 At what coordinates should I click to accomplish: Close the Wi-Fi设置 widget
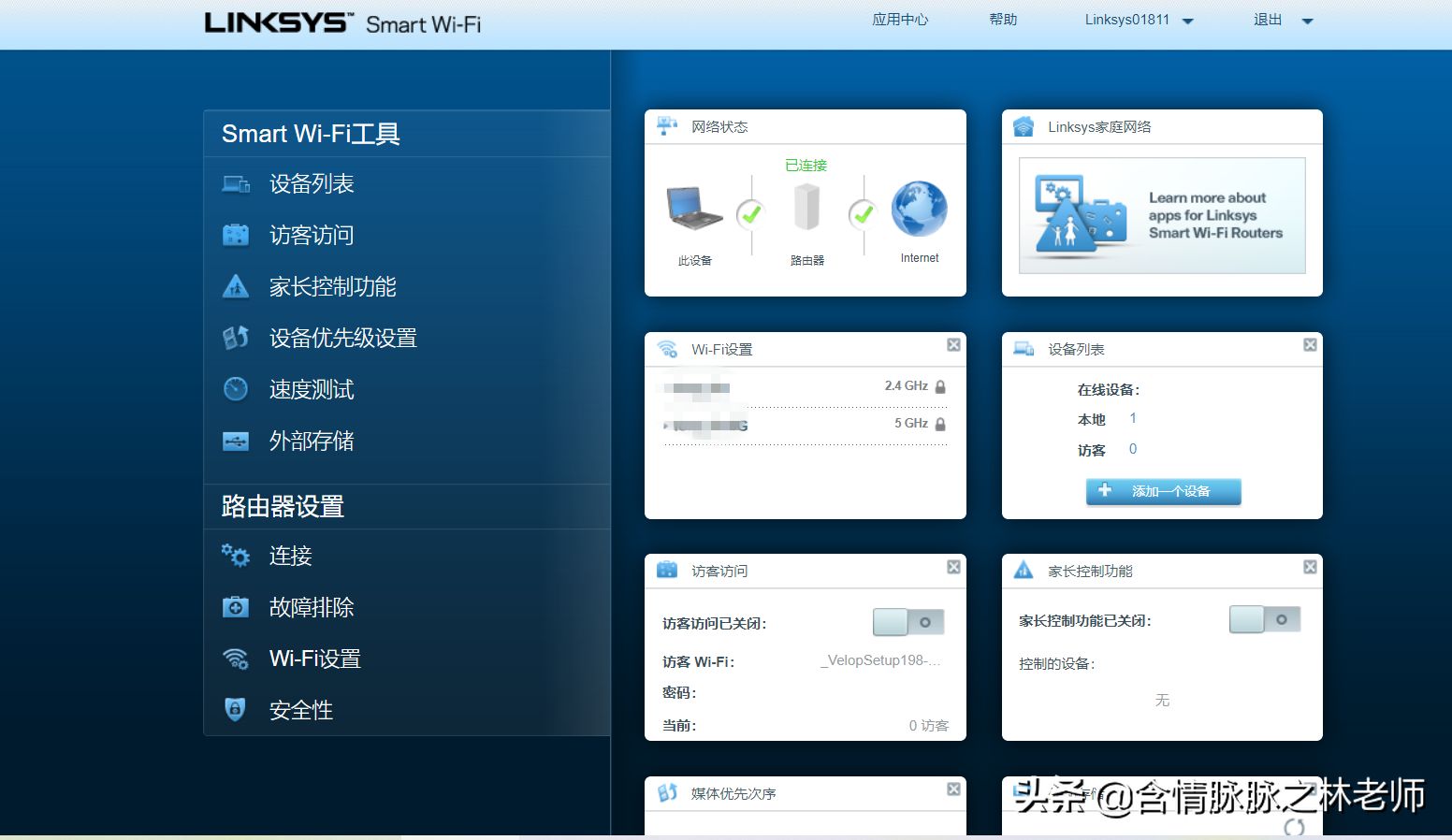953,345
